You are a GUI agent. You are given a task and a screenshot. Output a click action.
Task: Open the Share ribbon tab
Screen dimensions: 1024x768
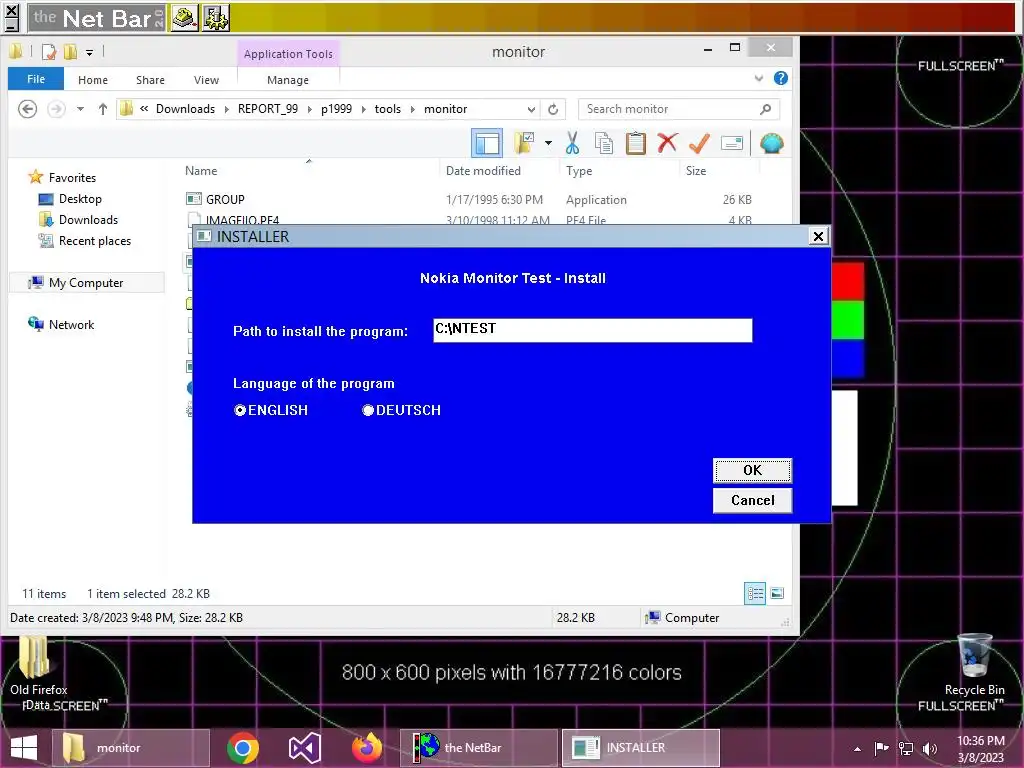[150, 80]
